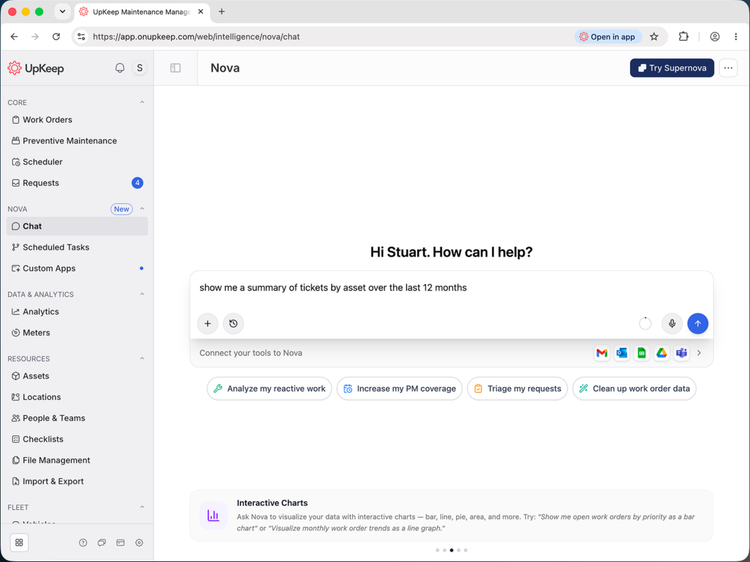This screenshot has width=750, height=562.
Task: Open Locations in sidebar
Action: [77, 397]
